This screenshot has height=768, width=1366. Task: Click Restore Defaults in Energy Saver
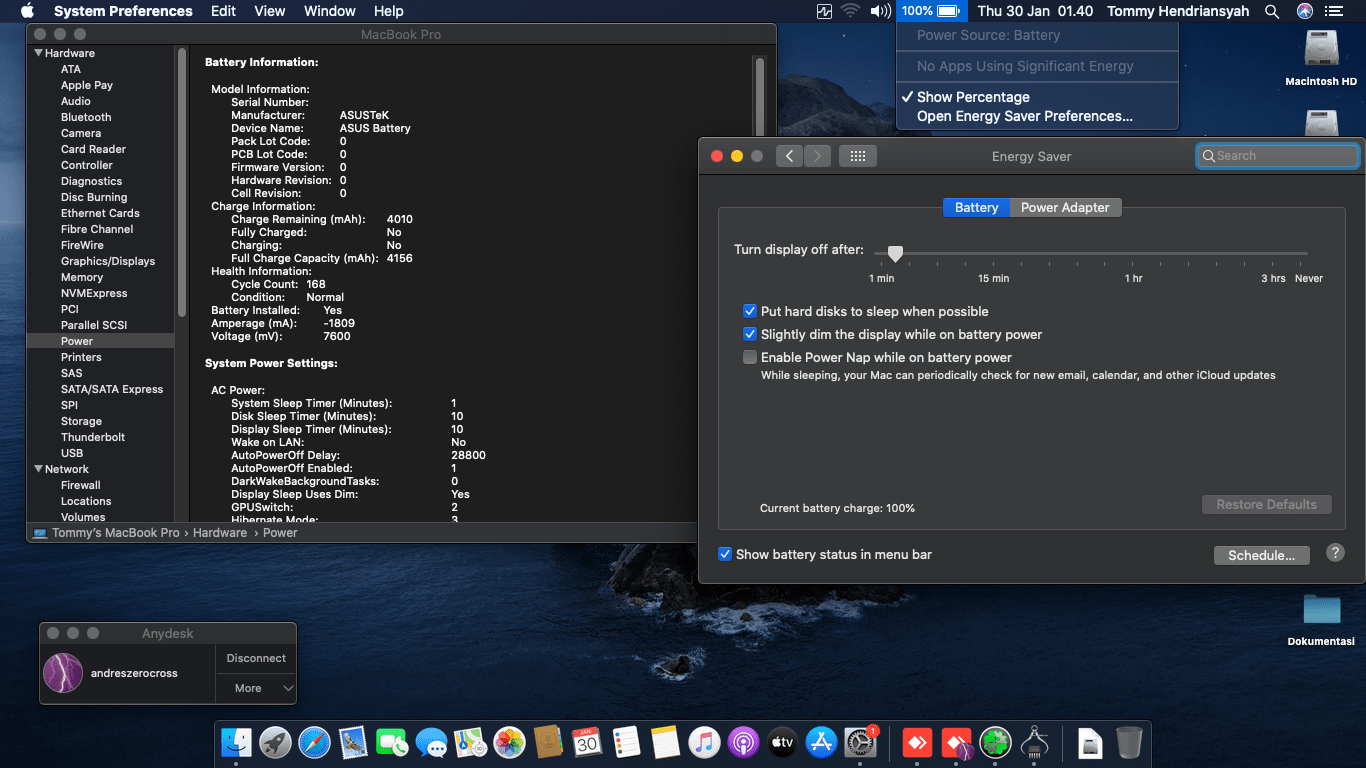(x=1267, y=504)
